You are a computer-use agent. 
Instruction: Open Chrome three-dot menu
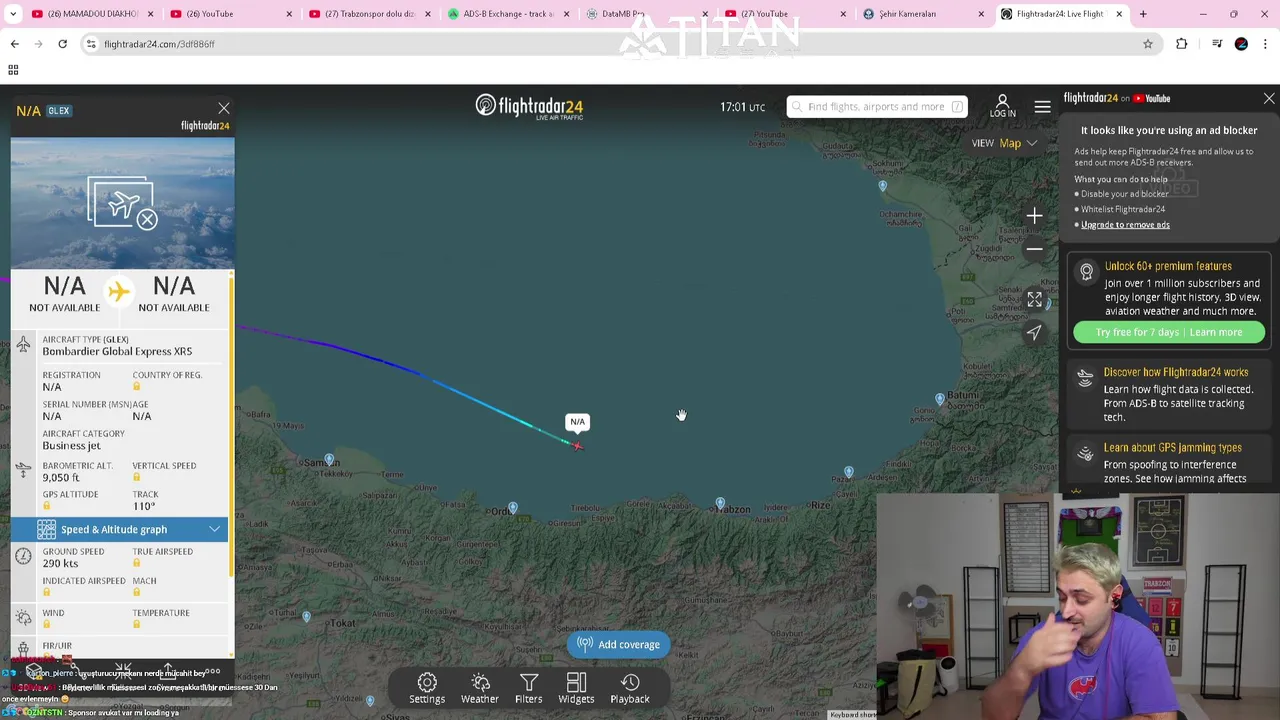tap(1266, 44)
